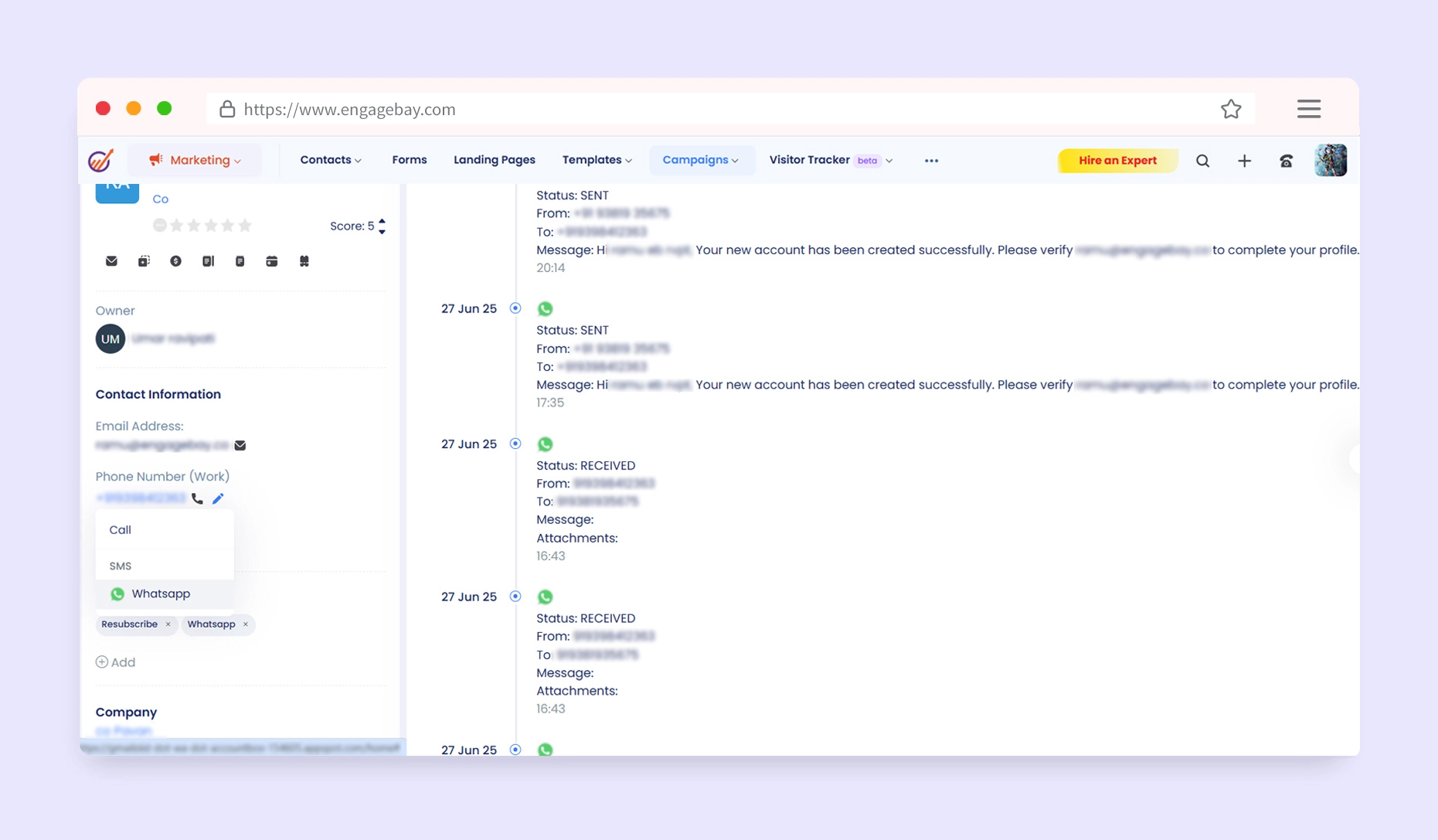Viewport: 1438px width, 840px height.
Task: Click the calendar icon in the contact action row
Action: tap(271, 261)
